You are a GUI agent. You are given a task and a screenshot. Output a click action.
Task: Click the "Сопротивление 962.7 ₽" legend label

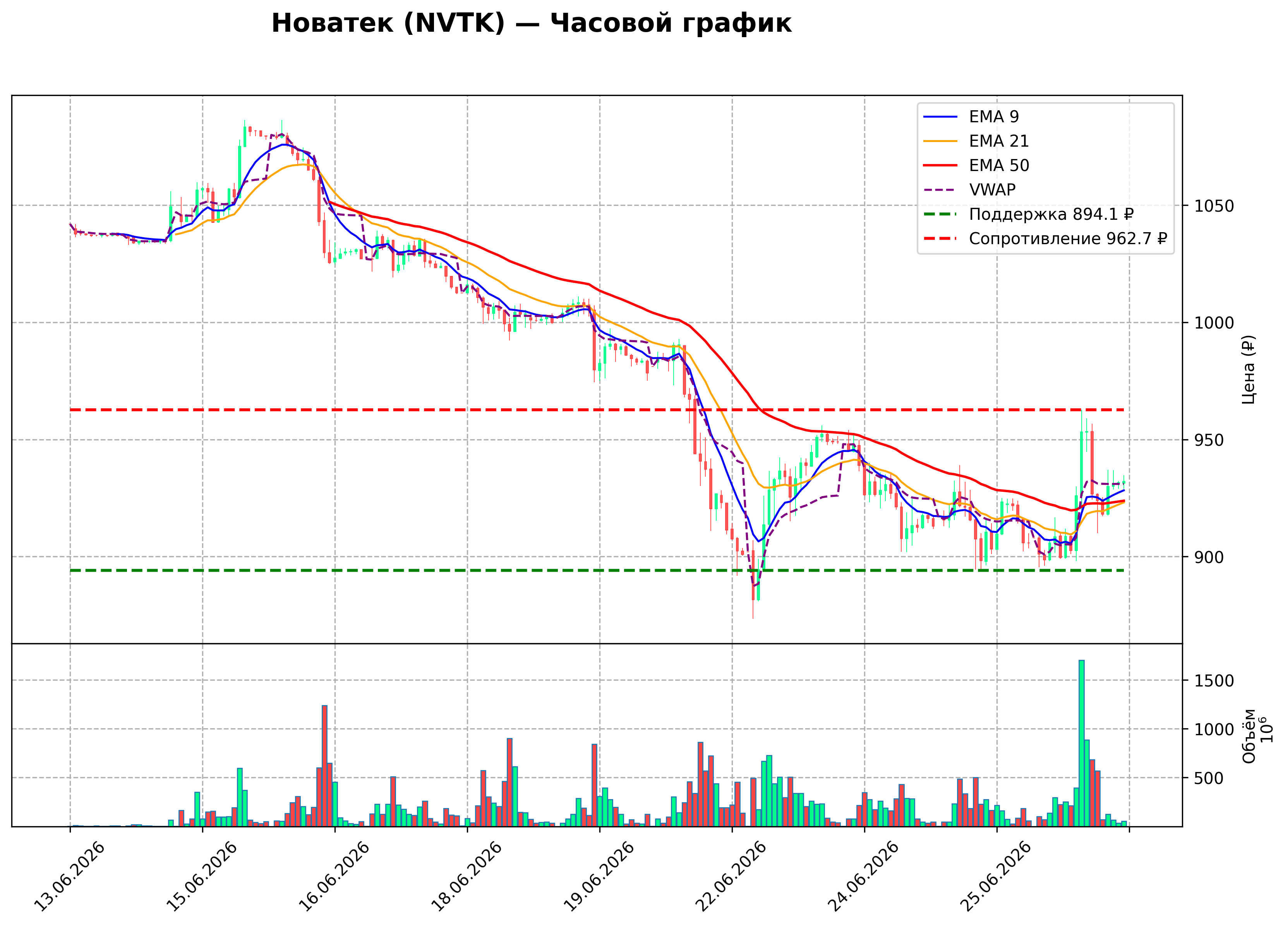pyautogui.click(x=1068, y=238)
